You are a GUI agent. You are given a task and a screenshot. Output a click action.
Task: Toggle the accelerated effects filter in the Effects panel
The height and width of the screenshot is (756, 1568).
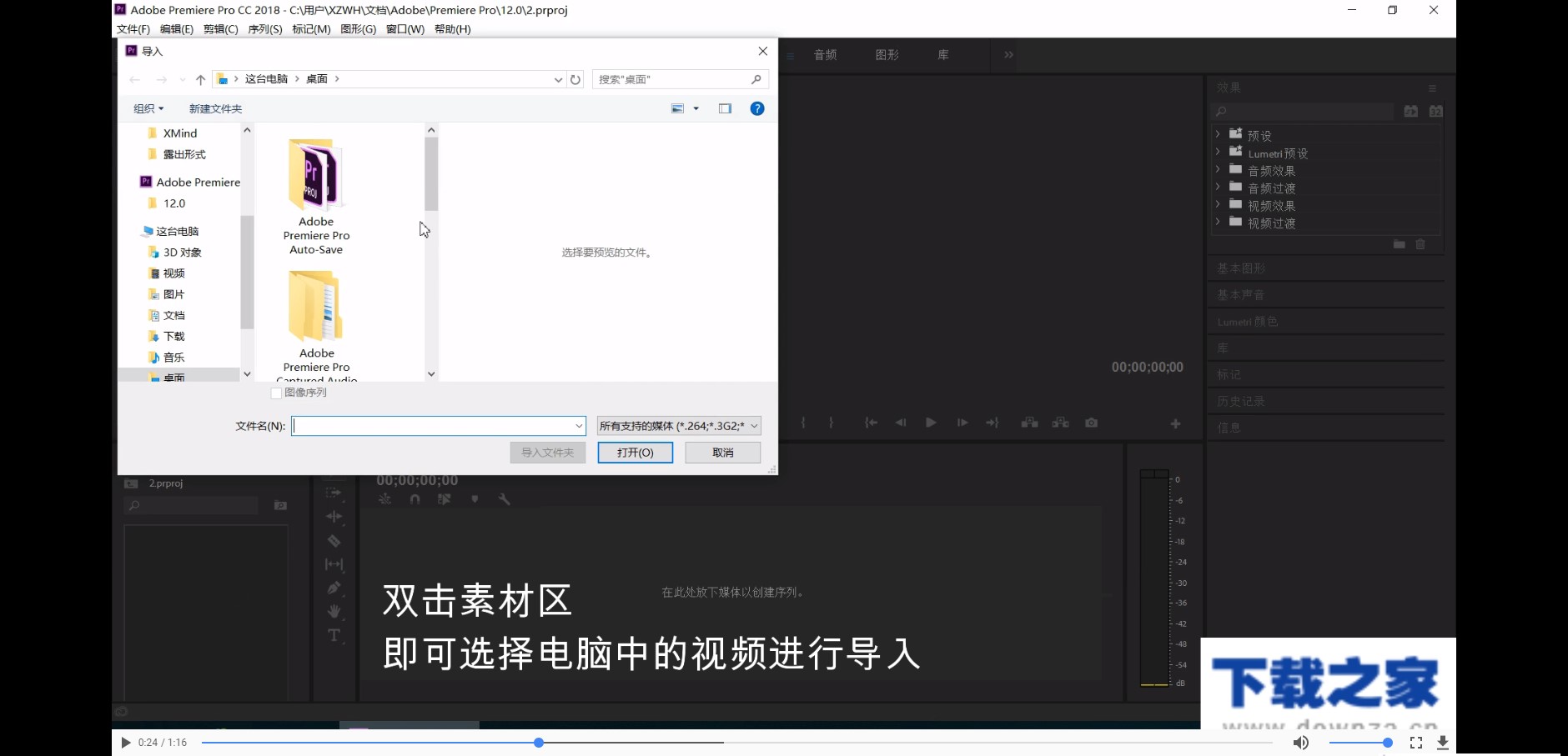1411,110
